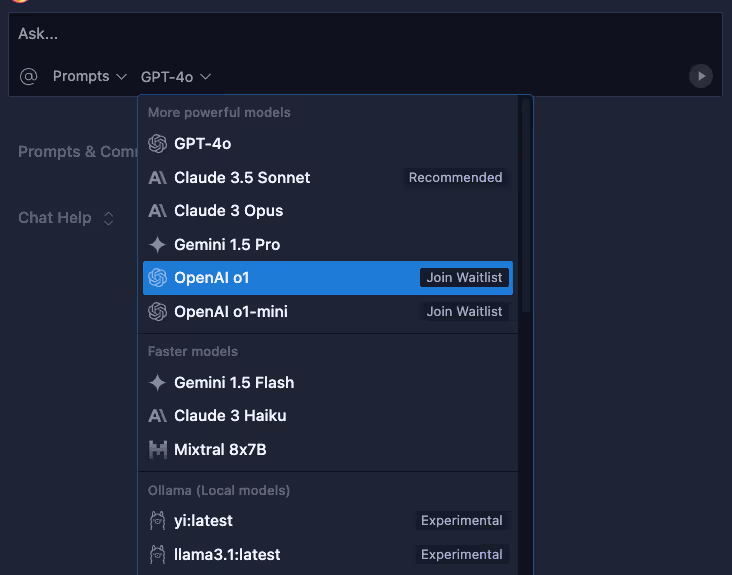
Task: Click Join Waitlist for OpenAI o1
Action: (x=464, y=278)
